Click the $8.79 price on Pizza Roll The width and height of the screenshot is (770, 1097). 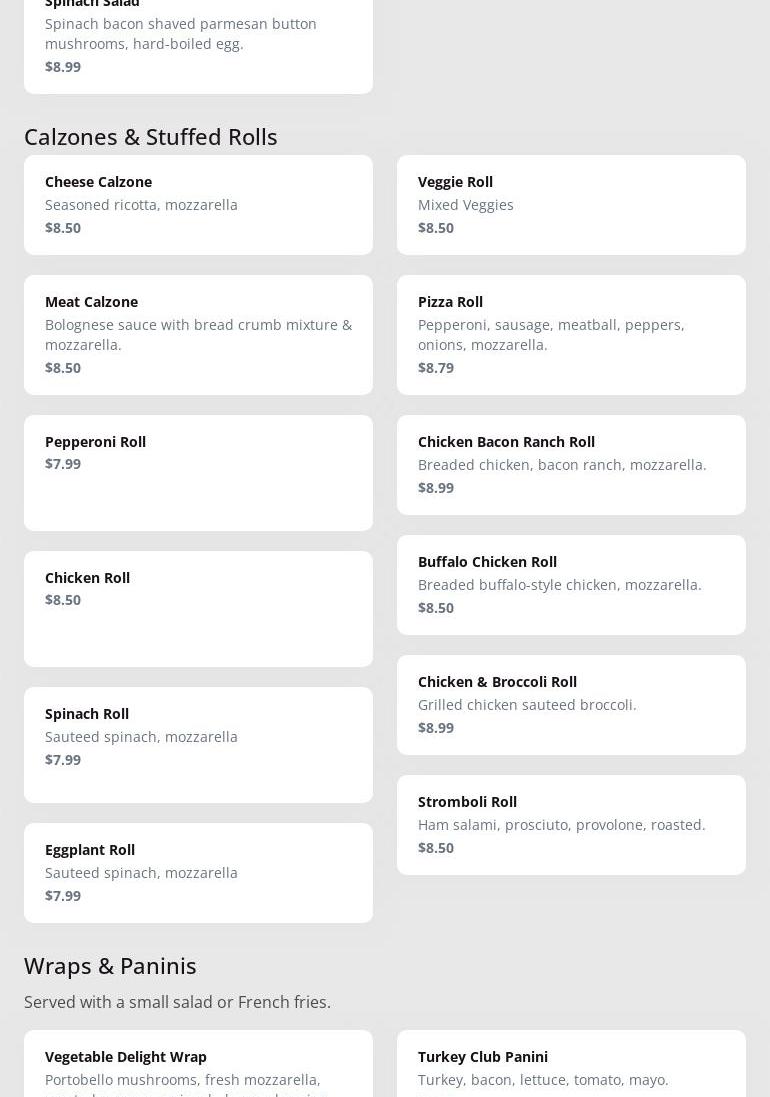(436, 368)
